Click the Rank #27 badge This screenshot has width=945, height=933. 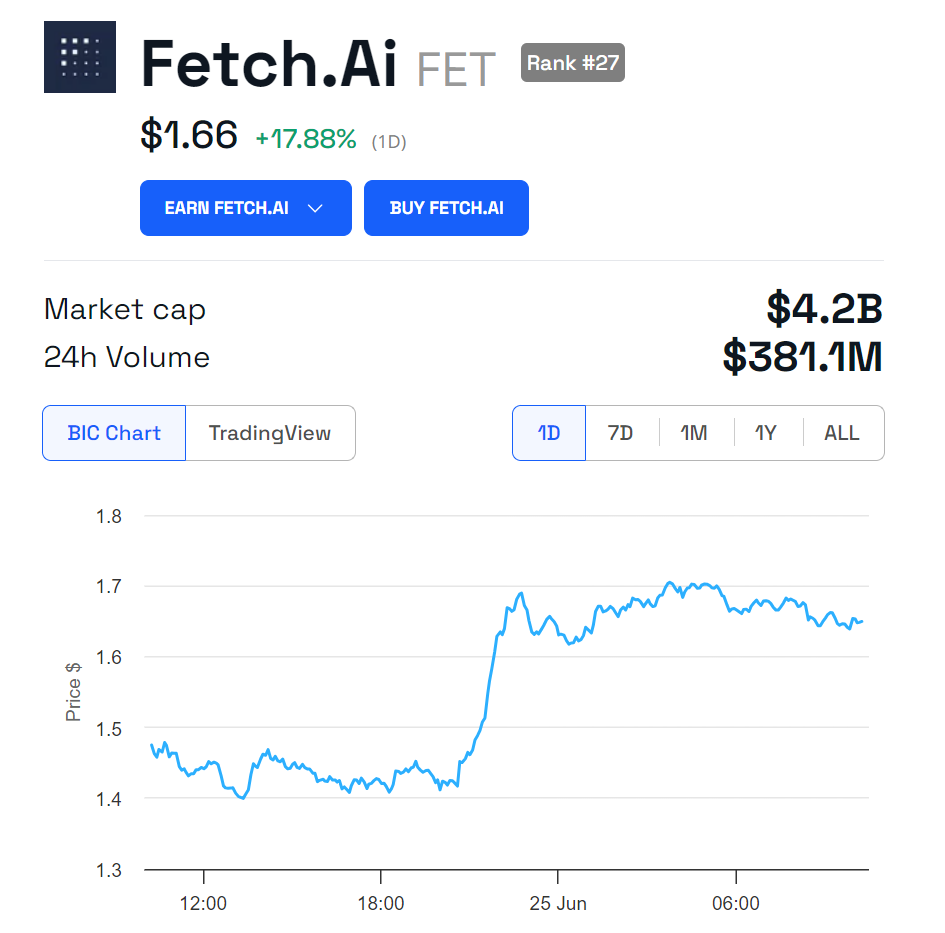(573, 63)
